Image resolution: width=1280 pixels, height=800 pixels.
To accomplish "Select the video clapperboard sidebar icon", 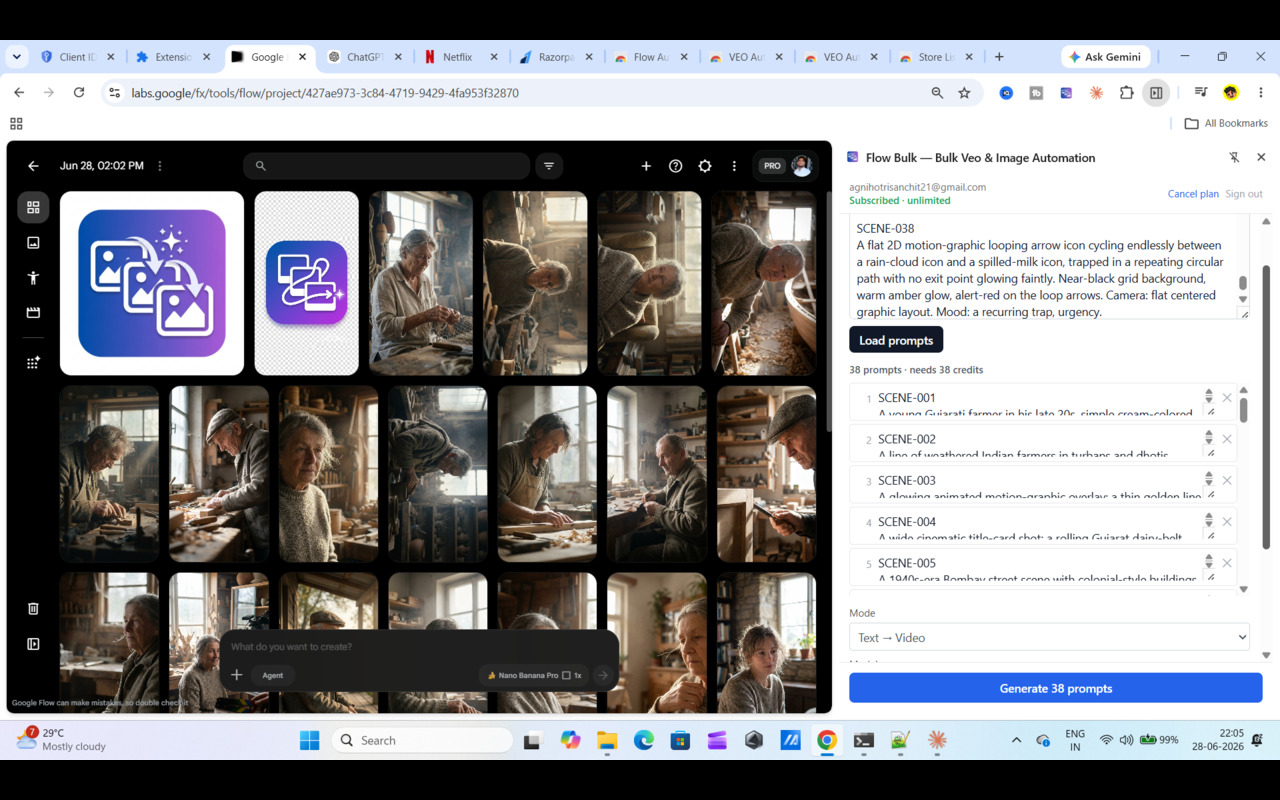I will (x=33, y=313).
